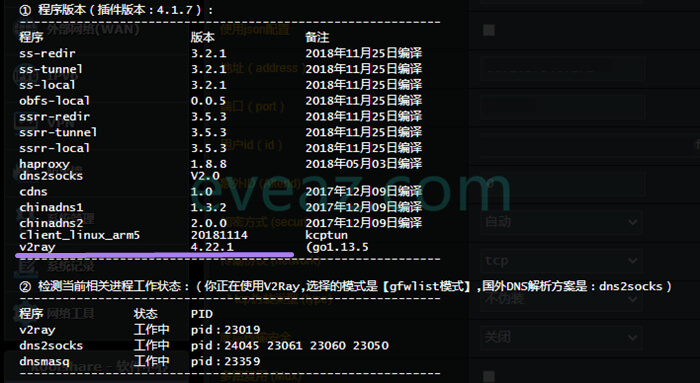Viewport: 700px width, 383px height.
Task: Click the 备注 column header
Action: 317,37
